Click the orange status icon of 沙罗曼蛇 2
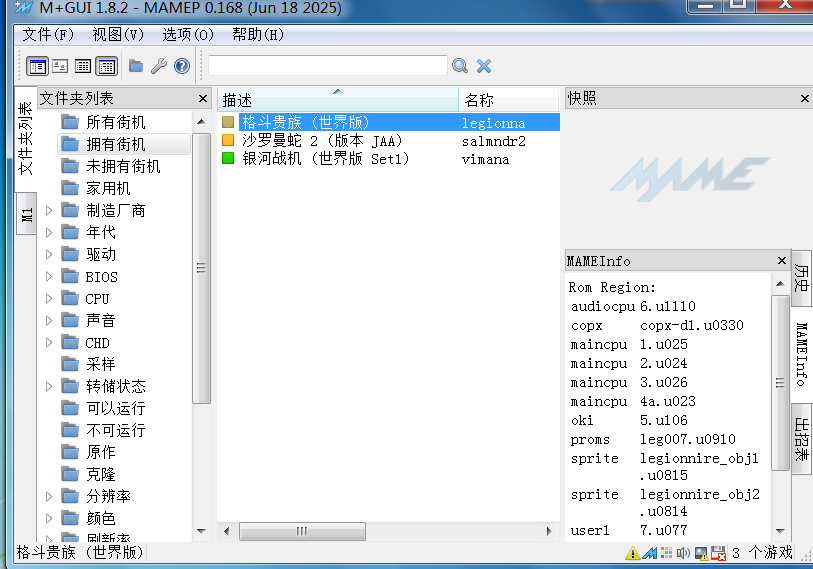 pyautogui.click(x=228, y=140)
